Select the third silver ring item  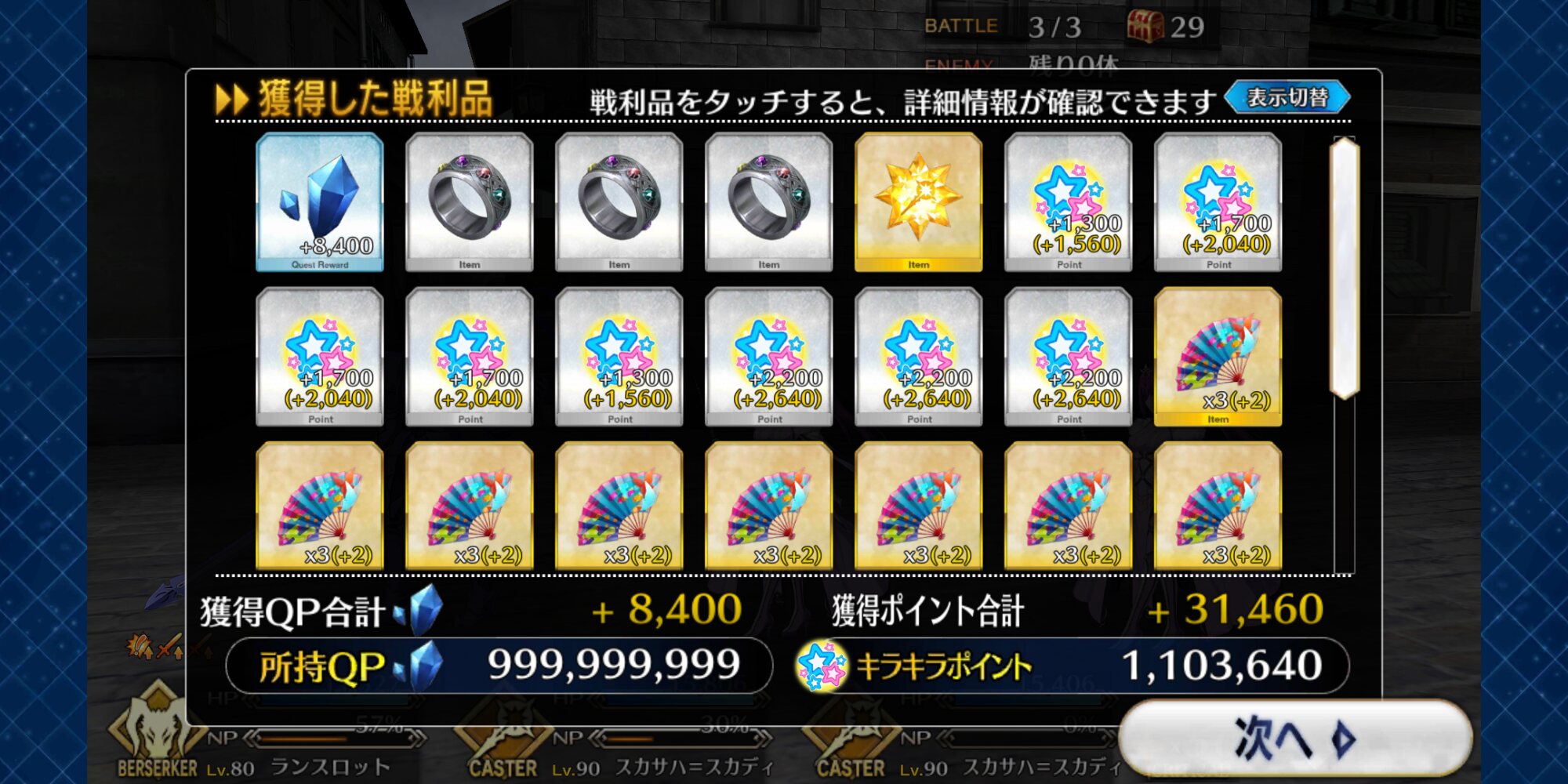(x=769, y=202)
